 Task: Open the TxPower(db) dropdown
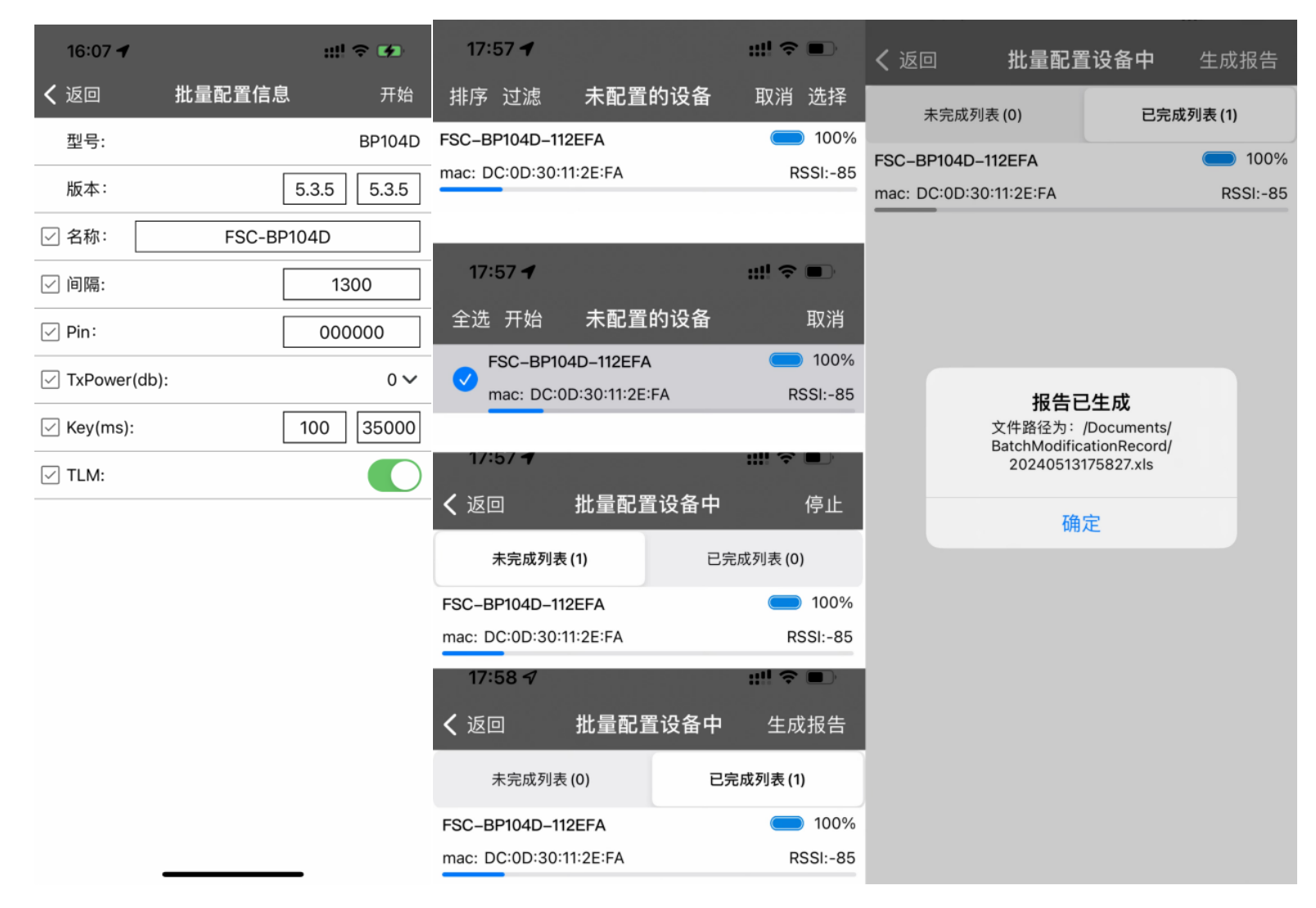click(x=402, y=380)
